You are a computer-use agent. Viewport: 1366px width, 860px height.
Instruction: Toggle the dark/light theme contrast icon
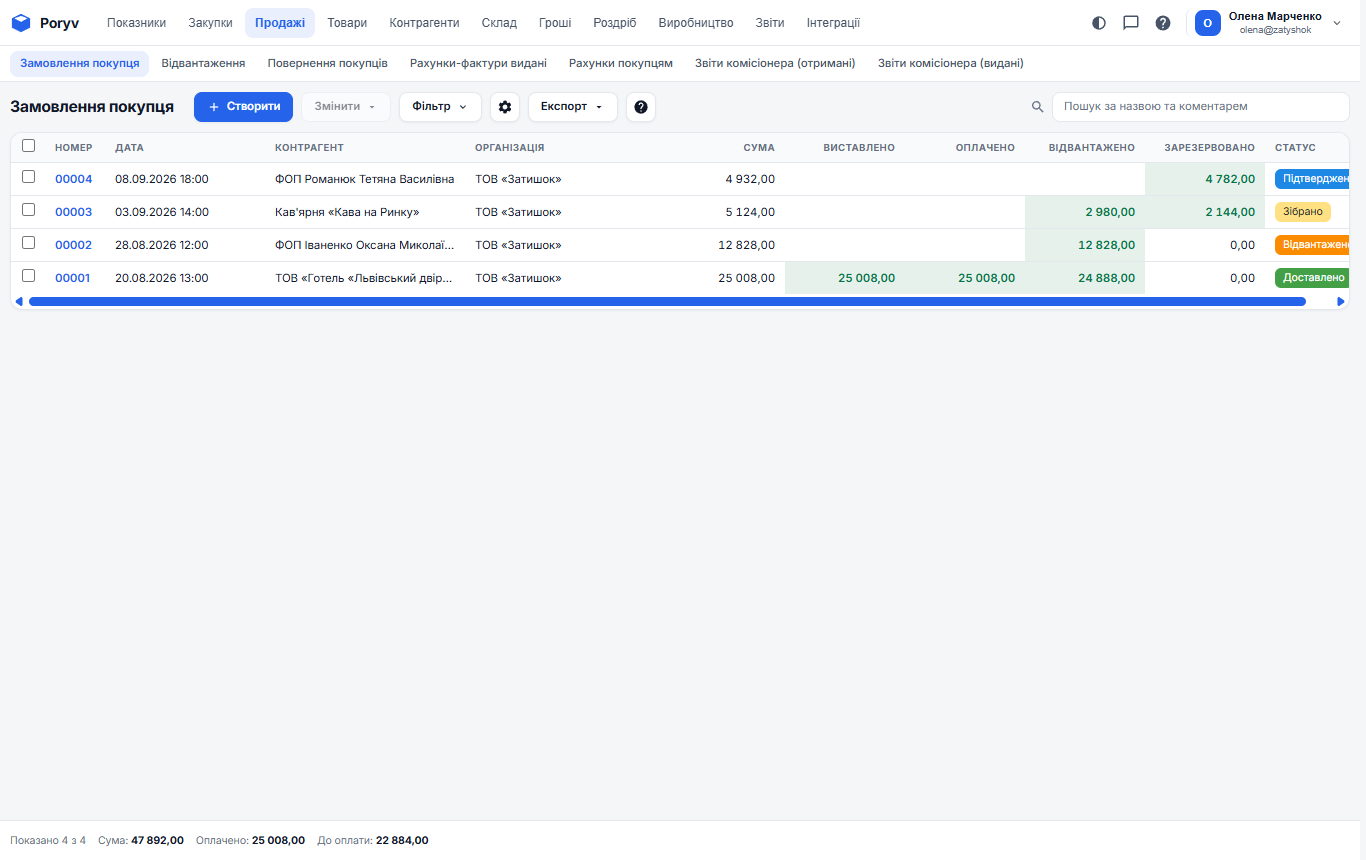point(1099,23)
